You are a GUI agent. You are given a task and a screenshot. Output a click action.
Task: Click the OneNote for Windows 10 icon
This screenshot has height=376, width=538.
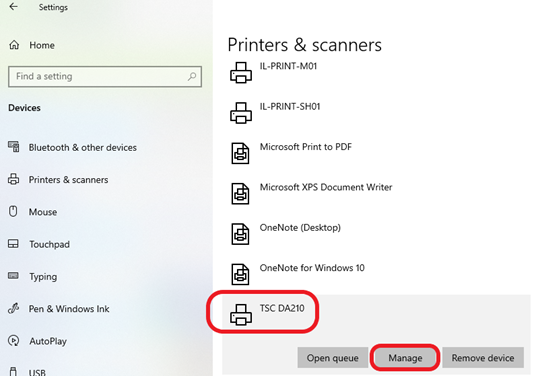point(240,274)
